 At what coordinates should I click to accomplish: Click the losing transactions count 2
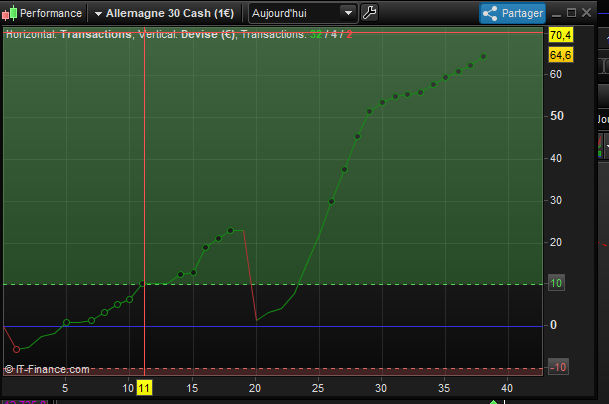[x=349, y=35]
